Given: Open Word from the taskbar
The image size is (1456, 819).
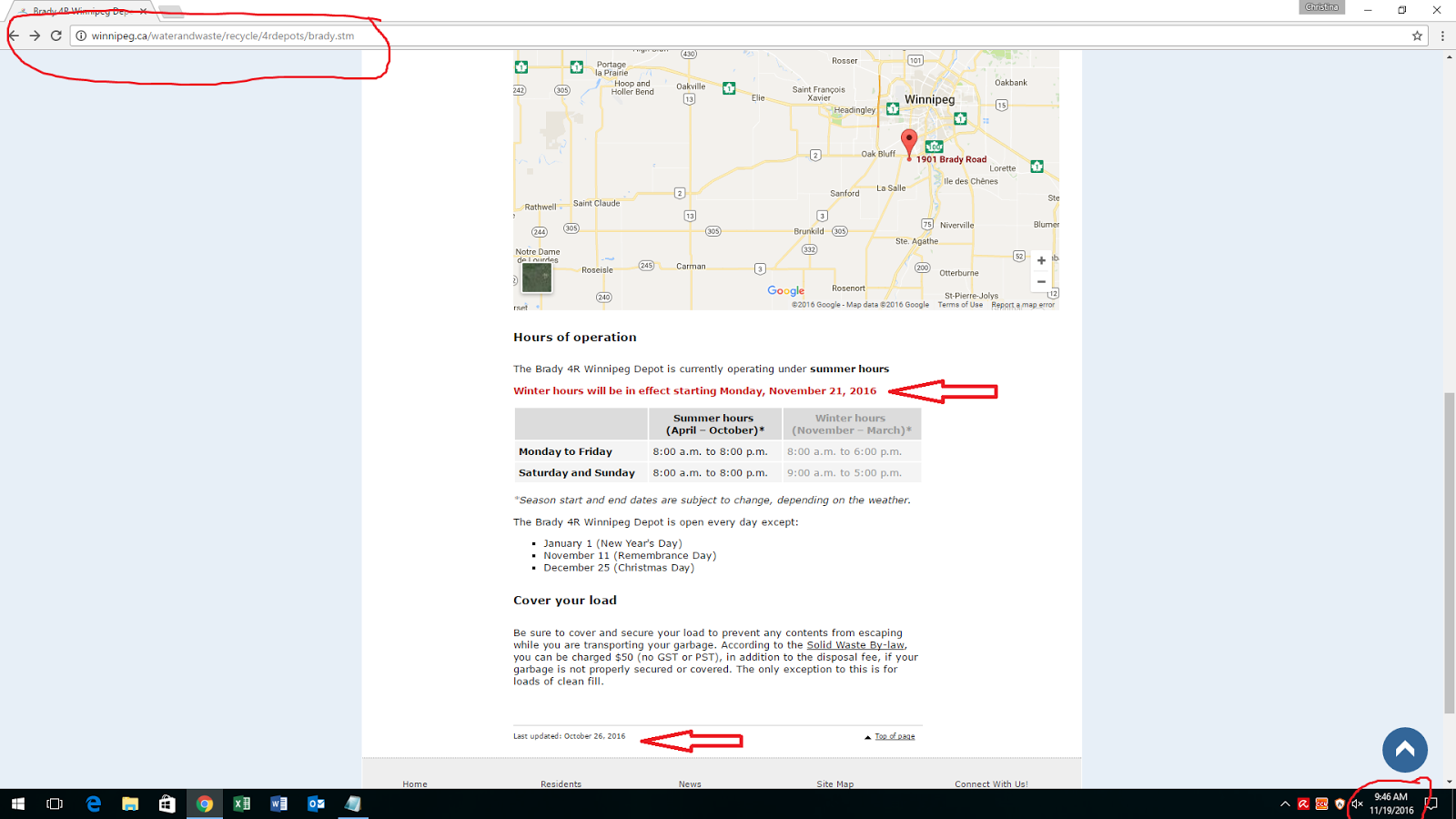Looking at the screenshot, I should coord(278,804).
